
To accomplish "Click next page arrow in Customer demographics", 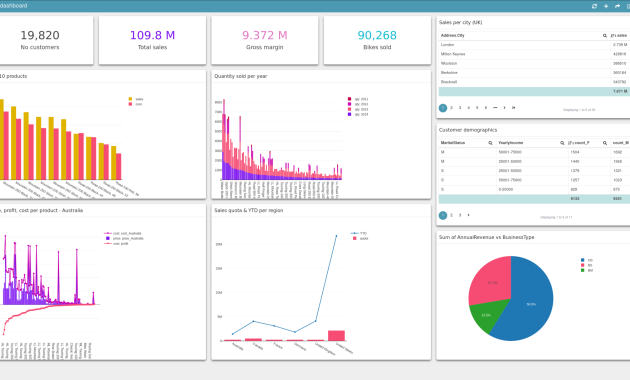I will click(468, 215).
